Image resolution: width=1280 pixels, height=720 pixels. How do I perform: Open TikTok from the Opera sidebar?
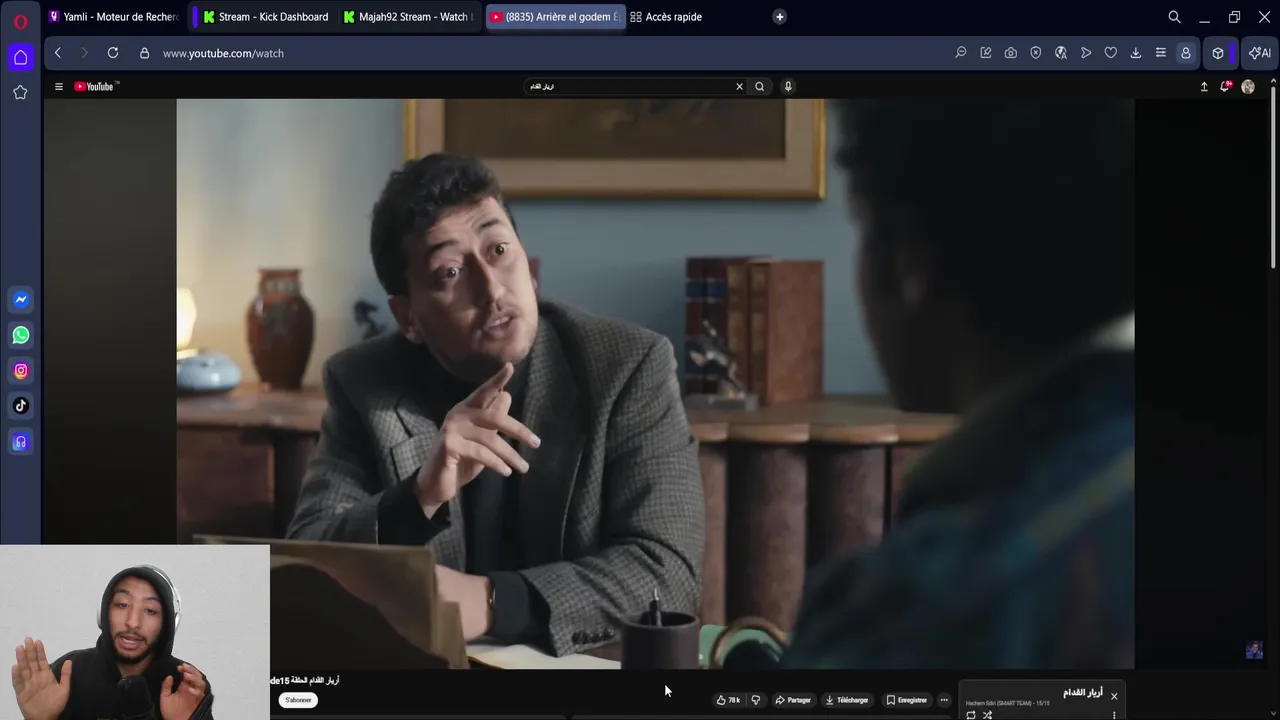point(21,406)
